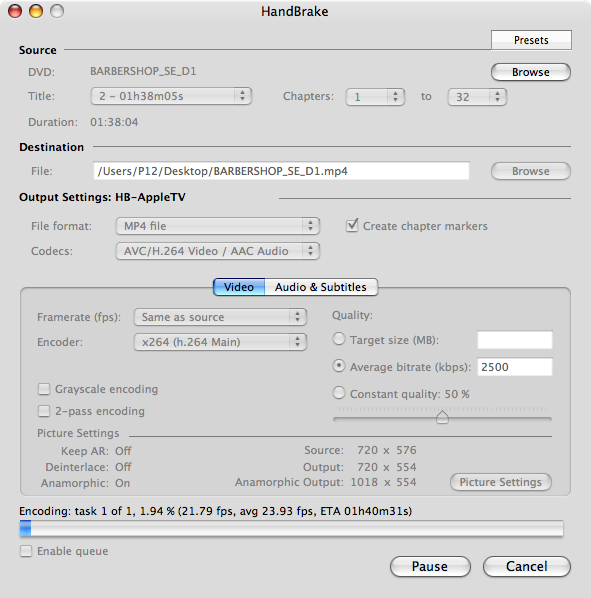Click the Output 720 x 554 value
This screenshot has height=598, width=591.
pyautogui.click(x=387, y=467)
